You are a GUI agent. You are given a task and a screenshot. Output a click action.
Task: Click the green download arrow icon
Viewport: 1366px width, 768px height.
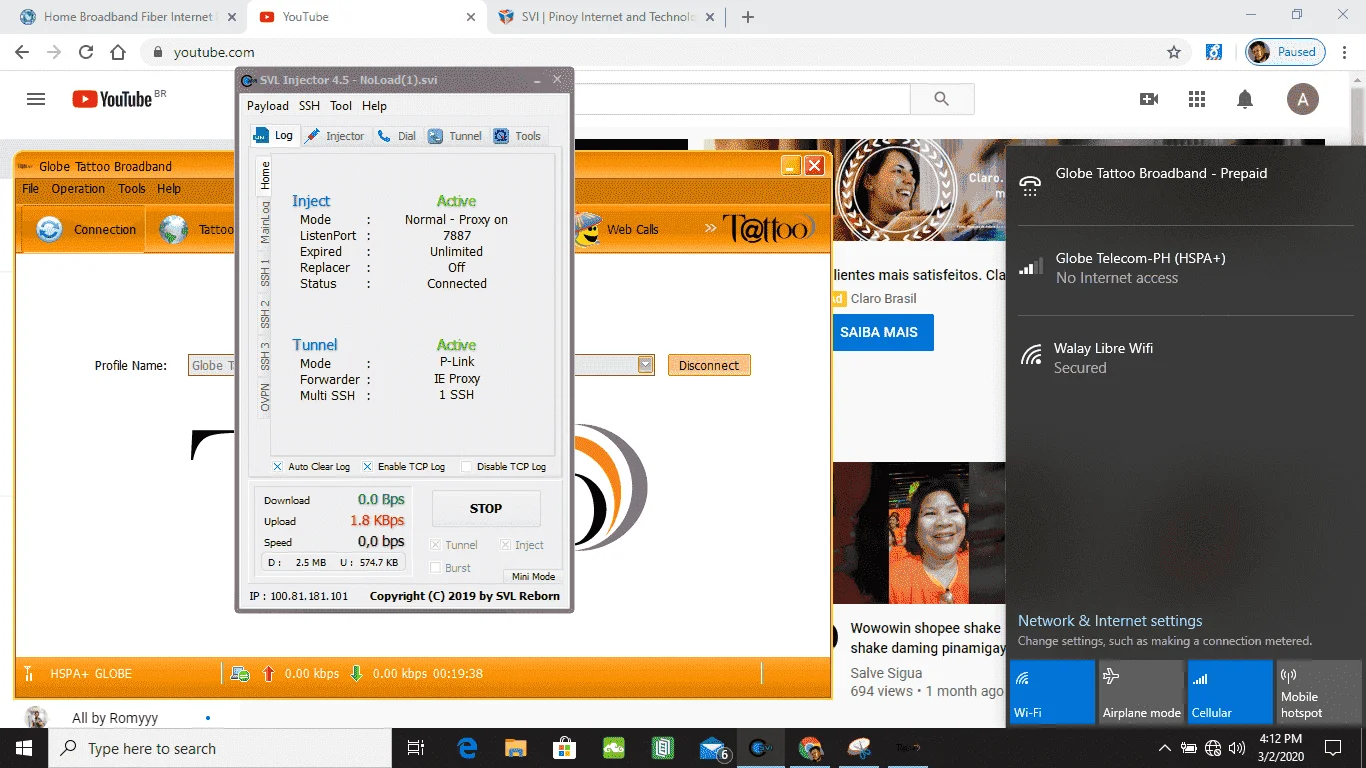click(356, 673)
